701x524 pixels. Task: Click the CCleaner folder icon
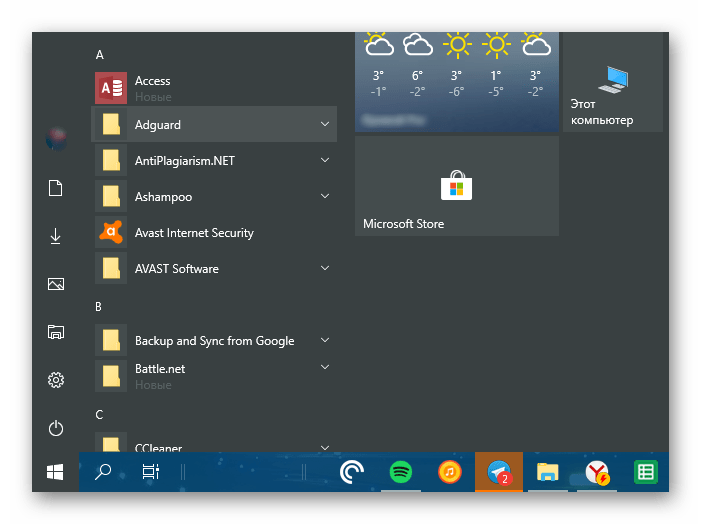tap(111, 442)
